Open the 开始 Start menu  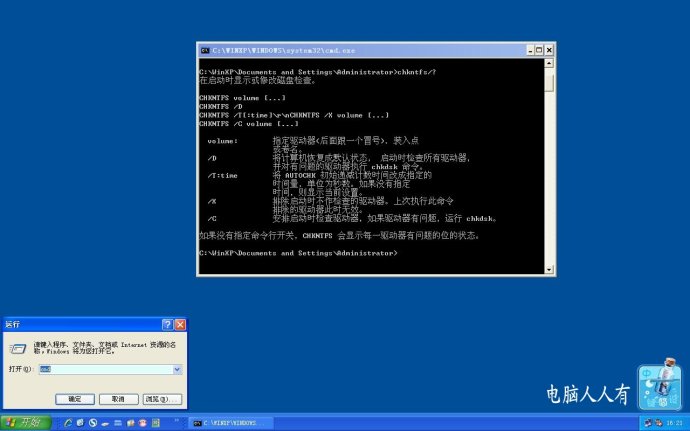point(25,423)
